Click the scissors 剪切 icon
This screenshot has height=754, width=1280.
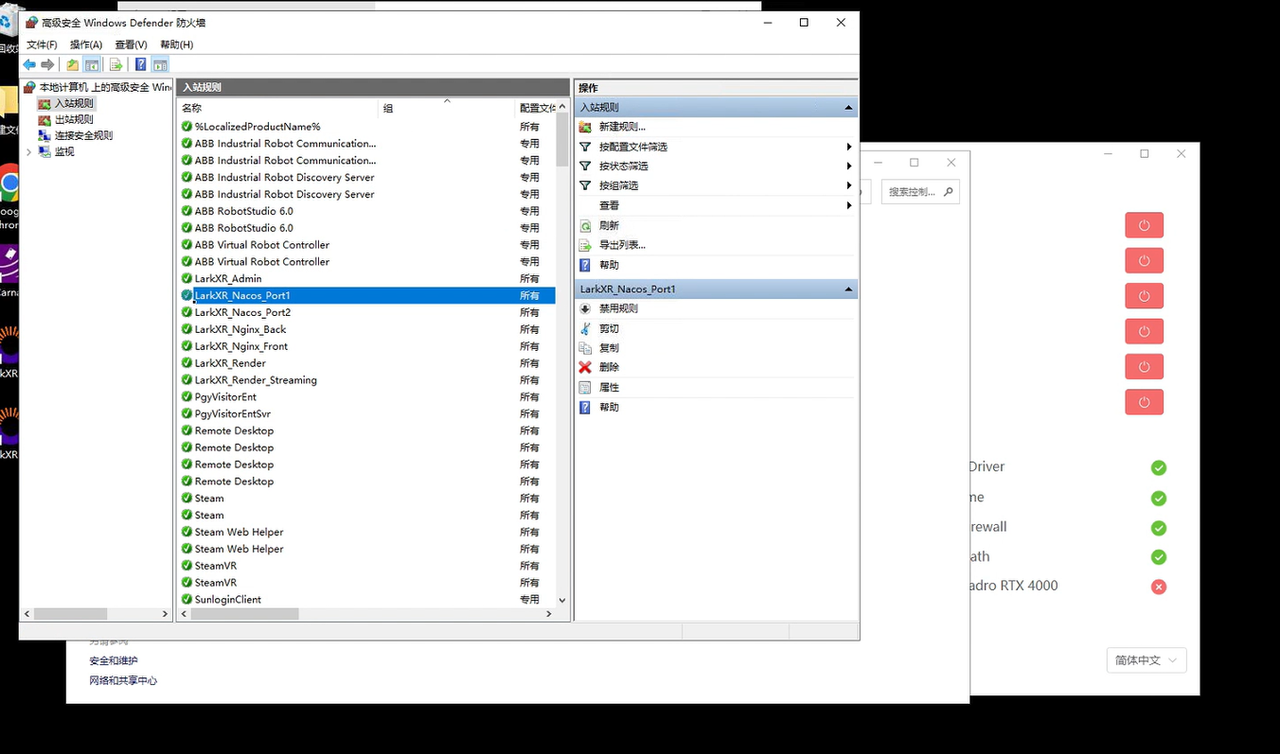tap(586, 329)
